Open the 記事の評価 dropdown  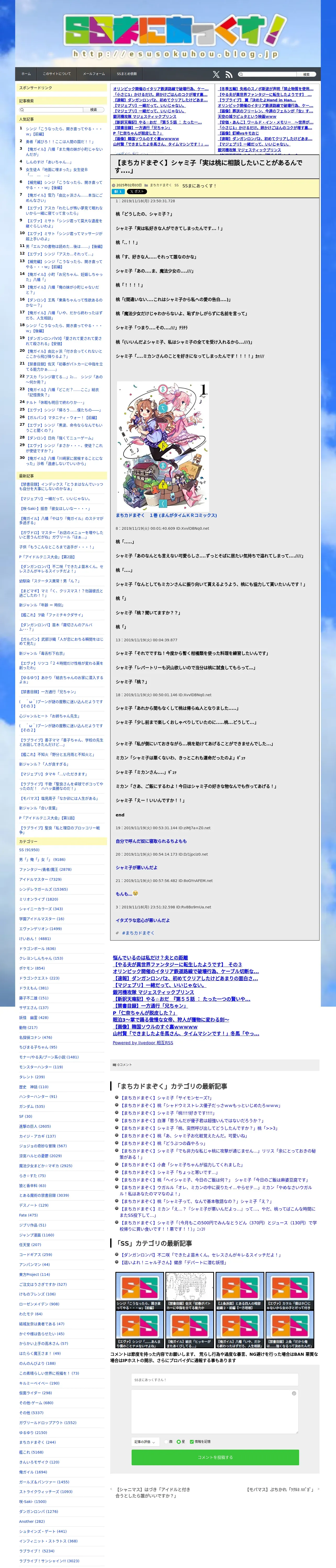145,1442
